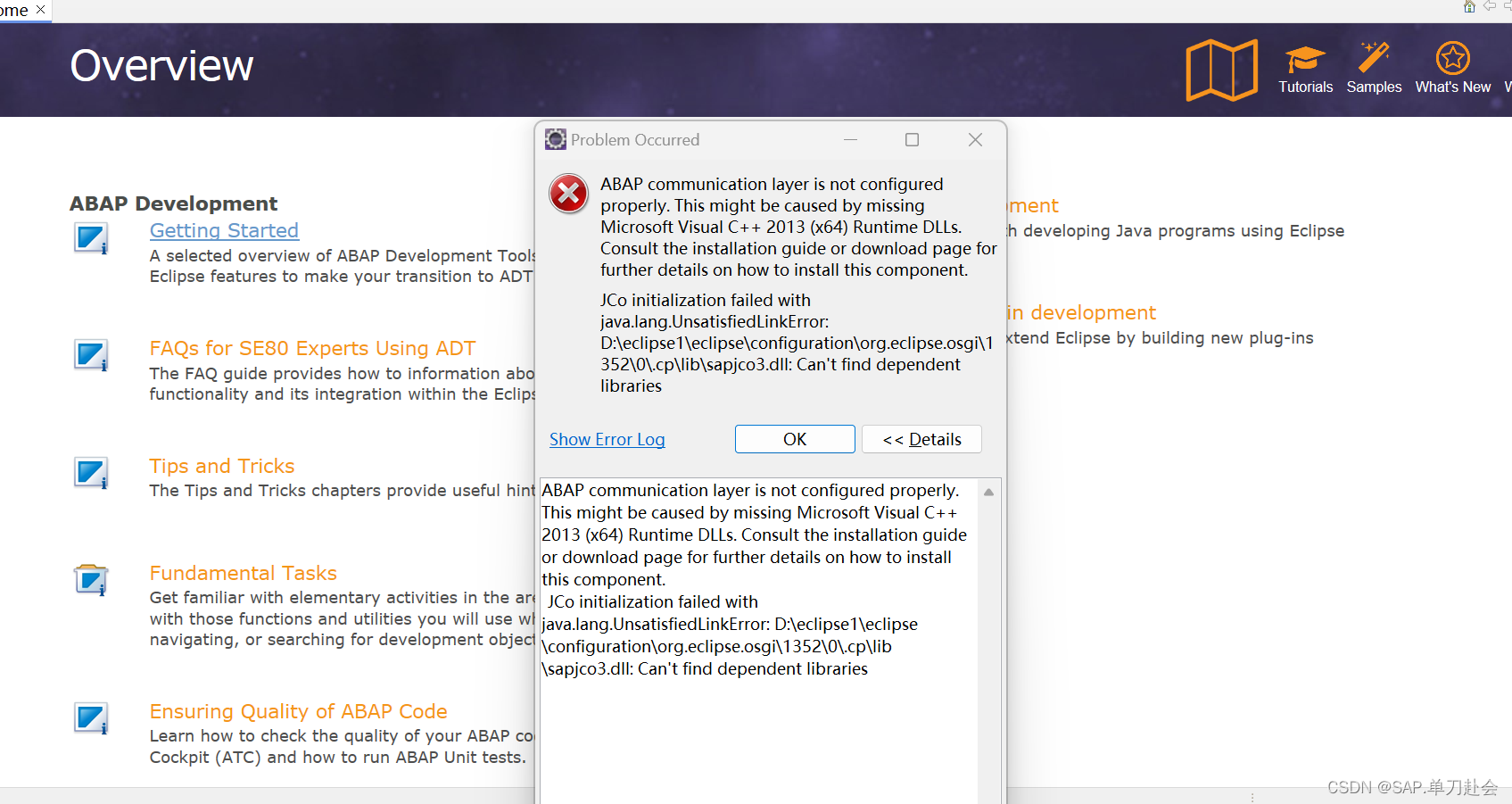This screenshot has height=804, width=1512.
Task: Open FAQs for SE80 Experts Using ADT
Action: click(312, 348)
